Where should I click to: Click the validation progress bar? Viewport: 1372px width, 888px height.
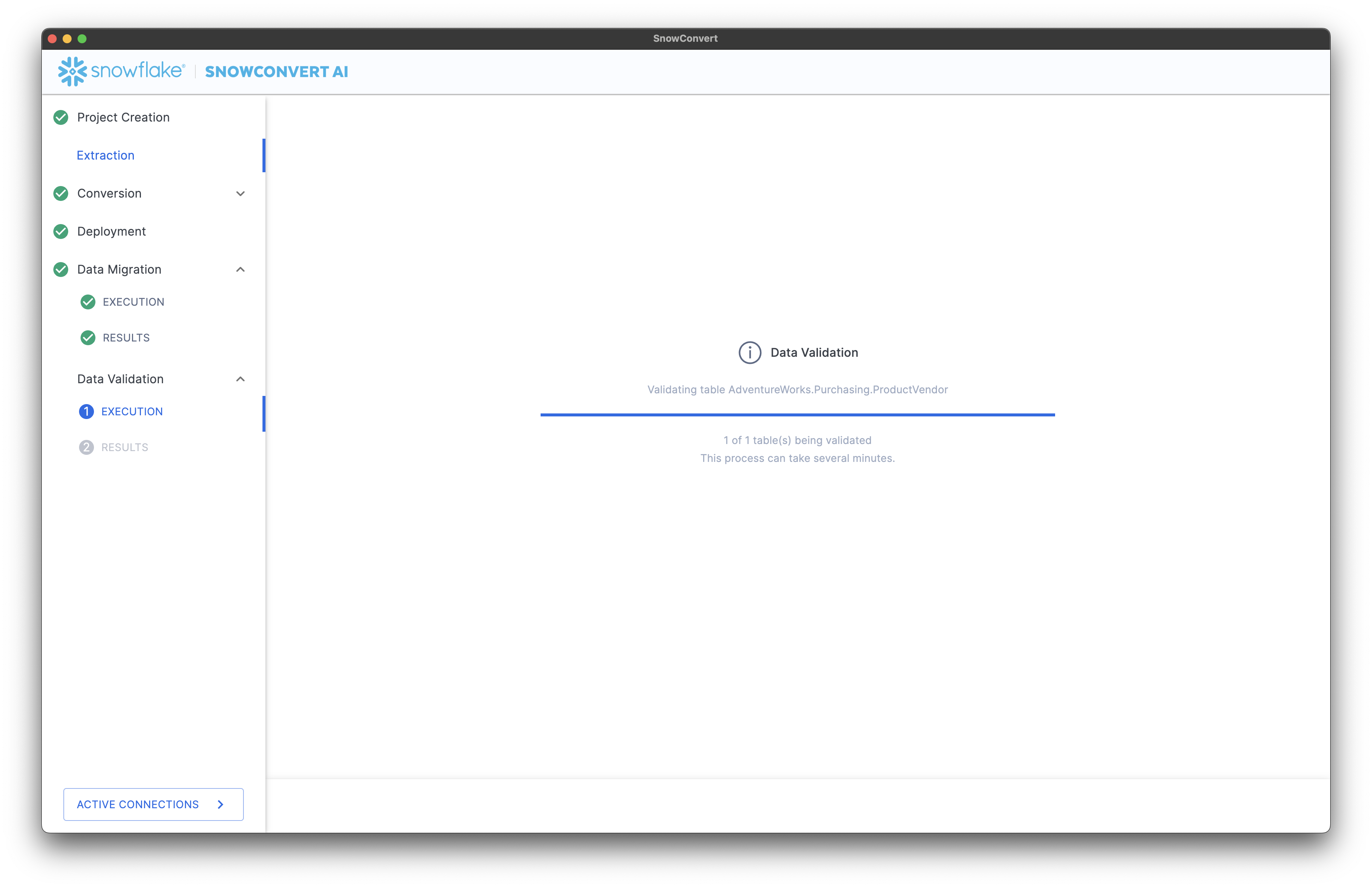click(797, 415)
